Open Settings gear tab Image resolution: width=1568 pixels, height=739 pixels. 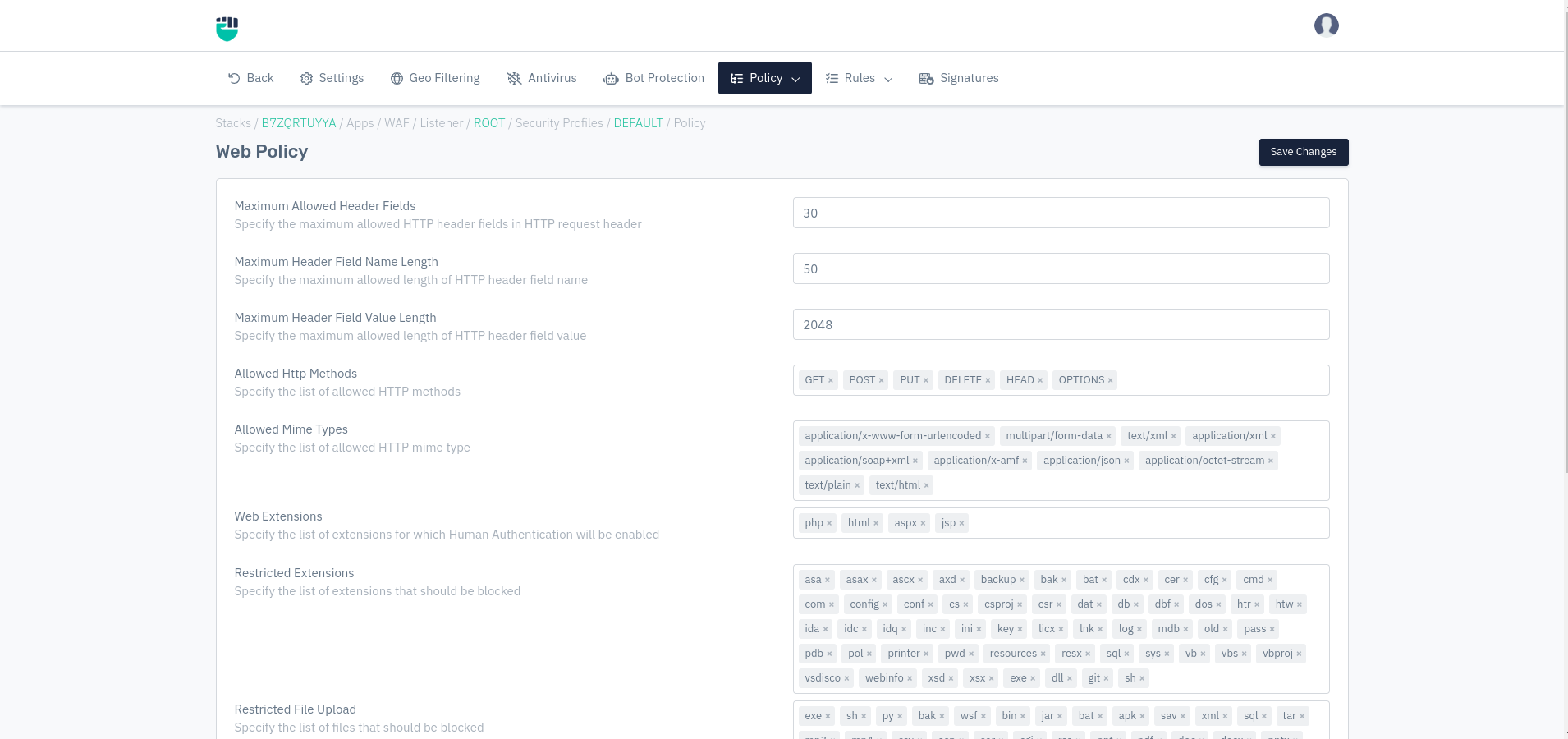tap(332, 78)
